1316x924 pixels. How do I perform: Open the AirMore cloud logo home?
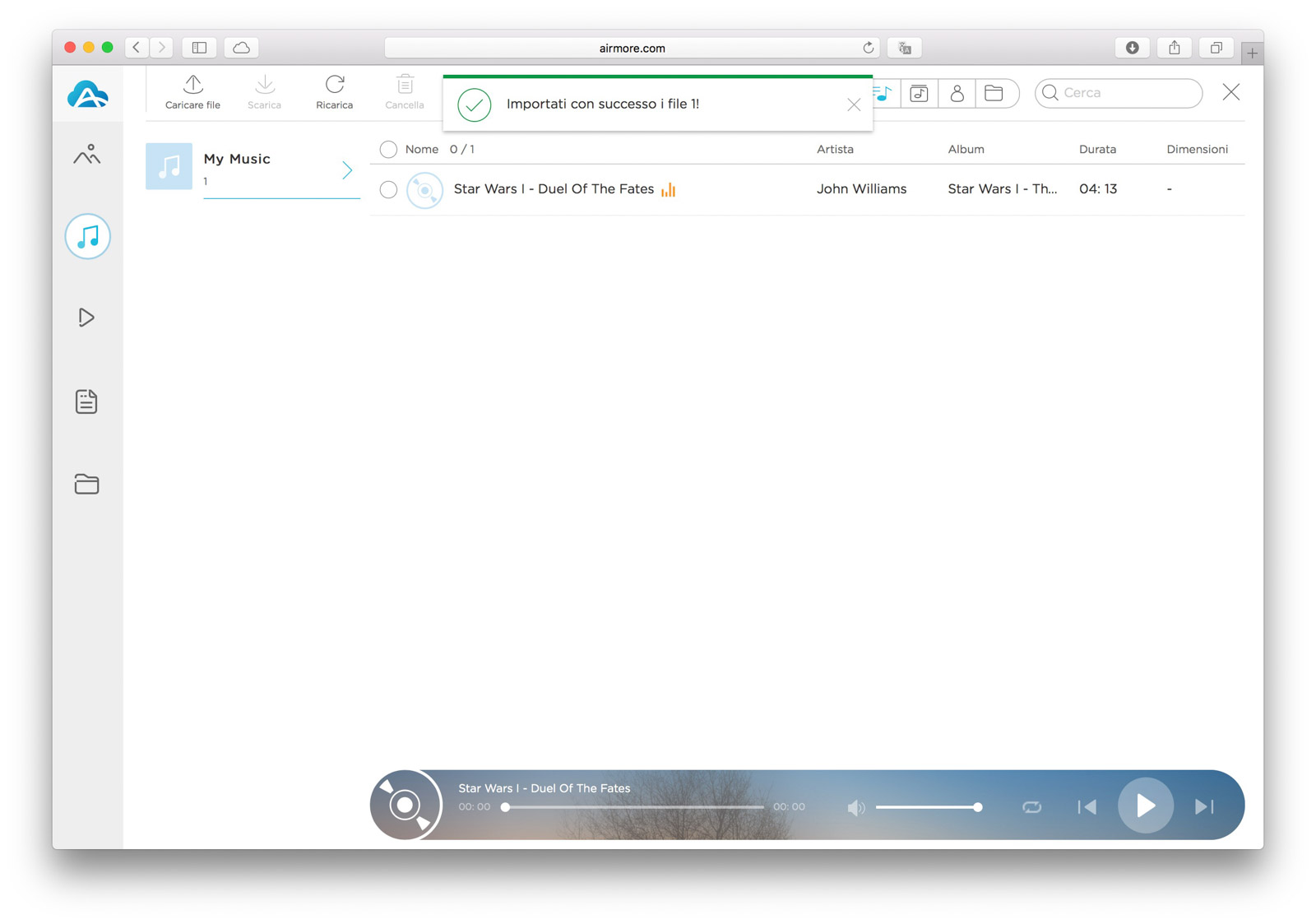coord(87,95)
